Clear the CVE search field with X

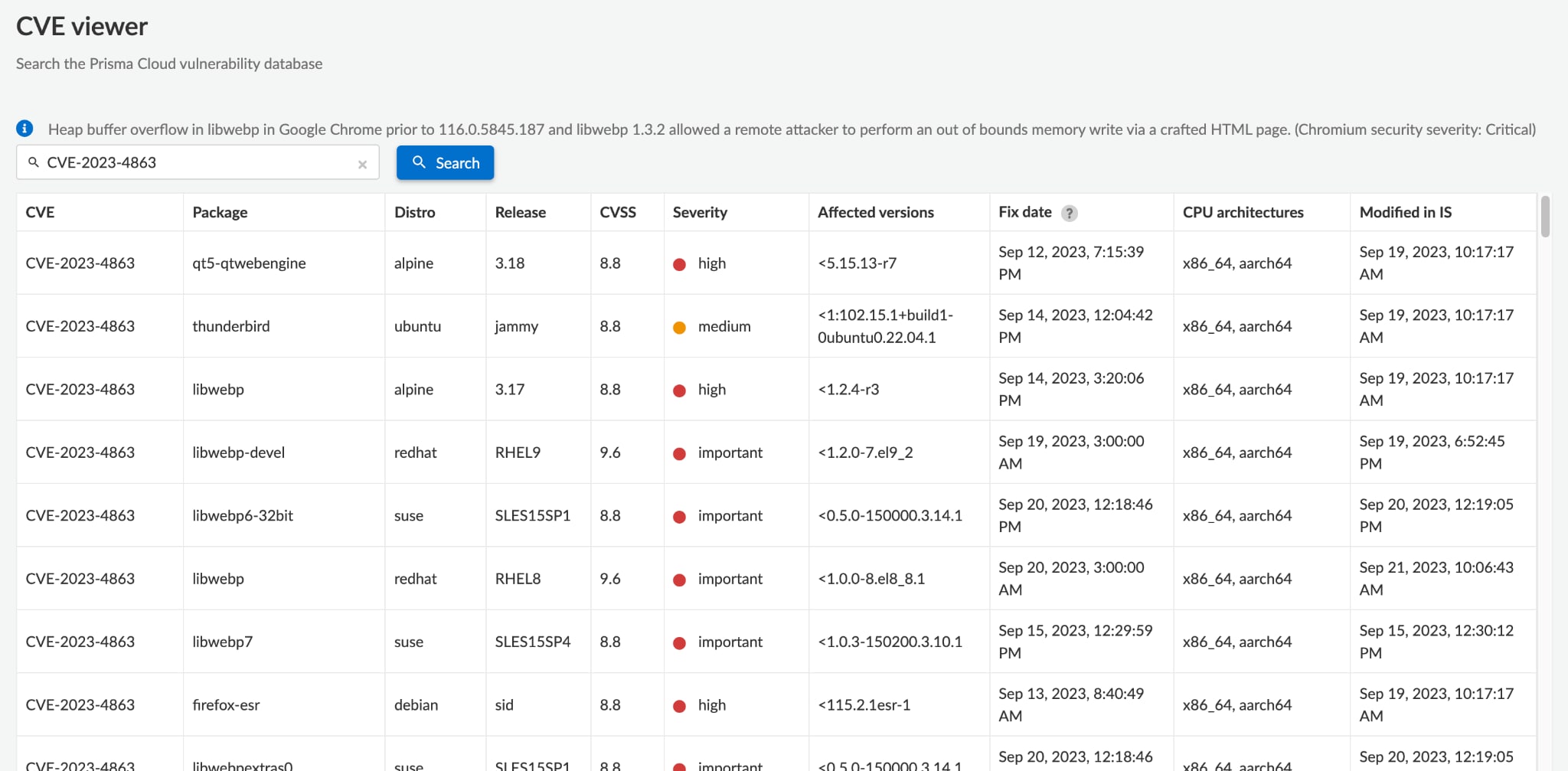pos(362,164)
